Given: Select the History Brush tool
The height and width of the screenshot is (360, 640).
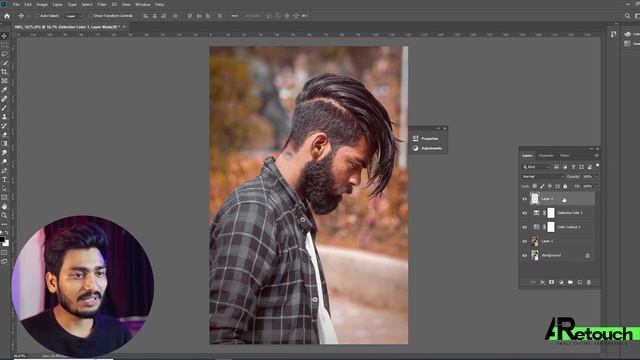Looking at the screenshot, I should click(4, 126).
